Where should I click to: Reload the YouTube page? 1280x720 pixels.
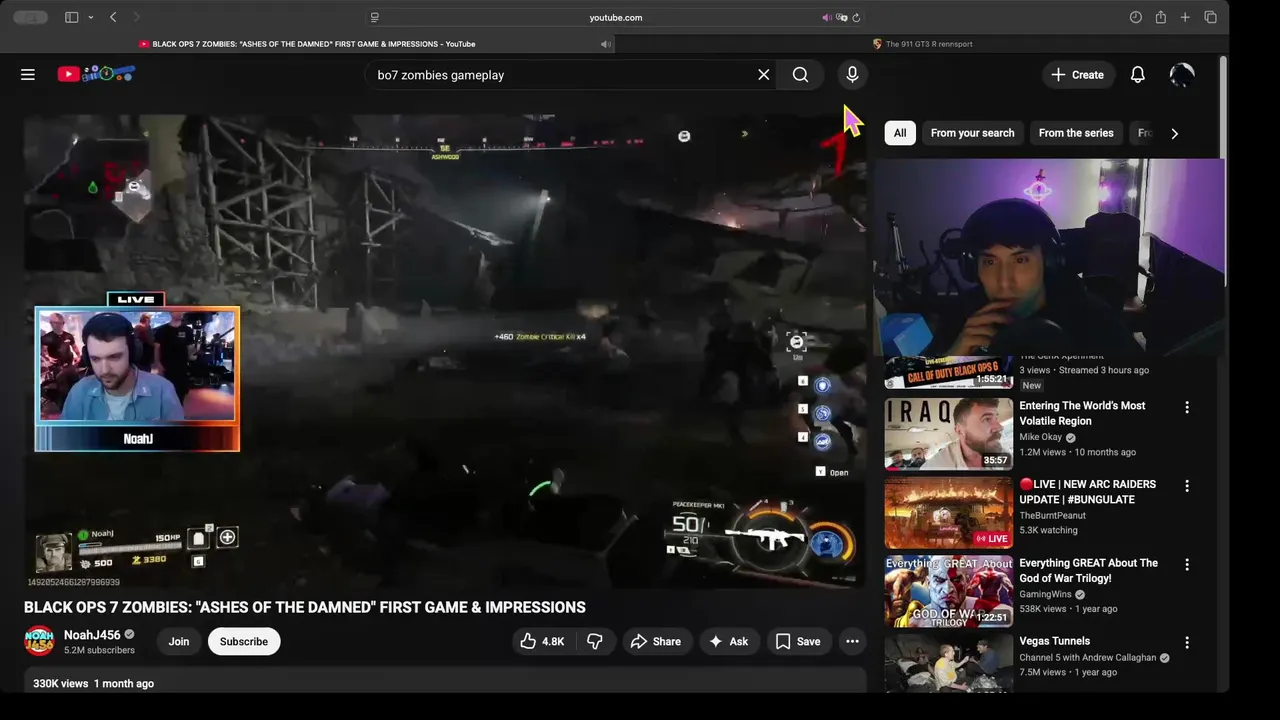click(856, 17)
